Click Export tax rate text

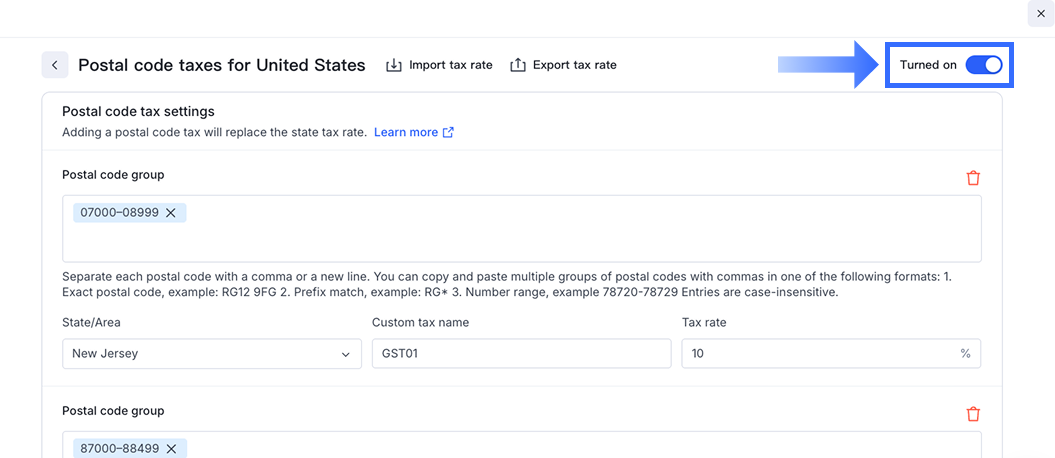574,65
